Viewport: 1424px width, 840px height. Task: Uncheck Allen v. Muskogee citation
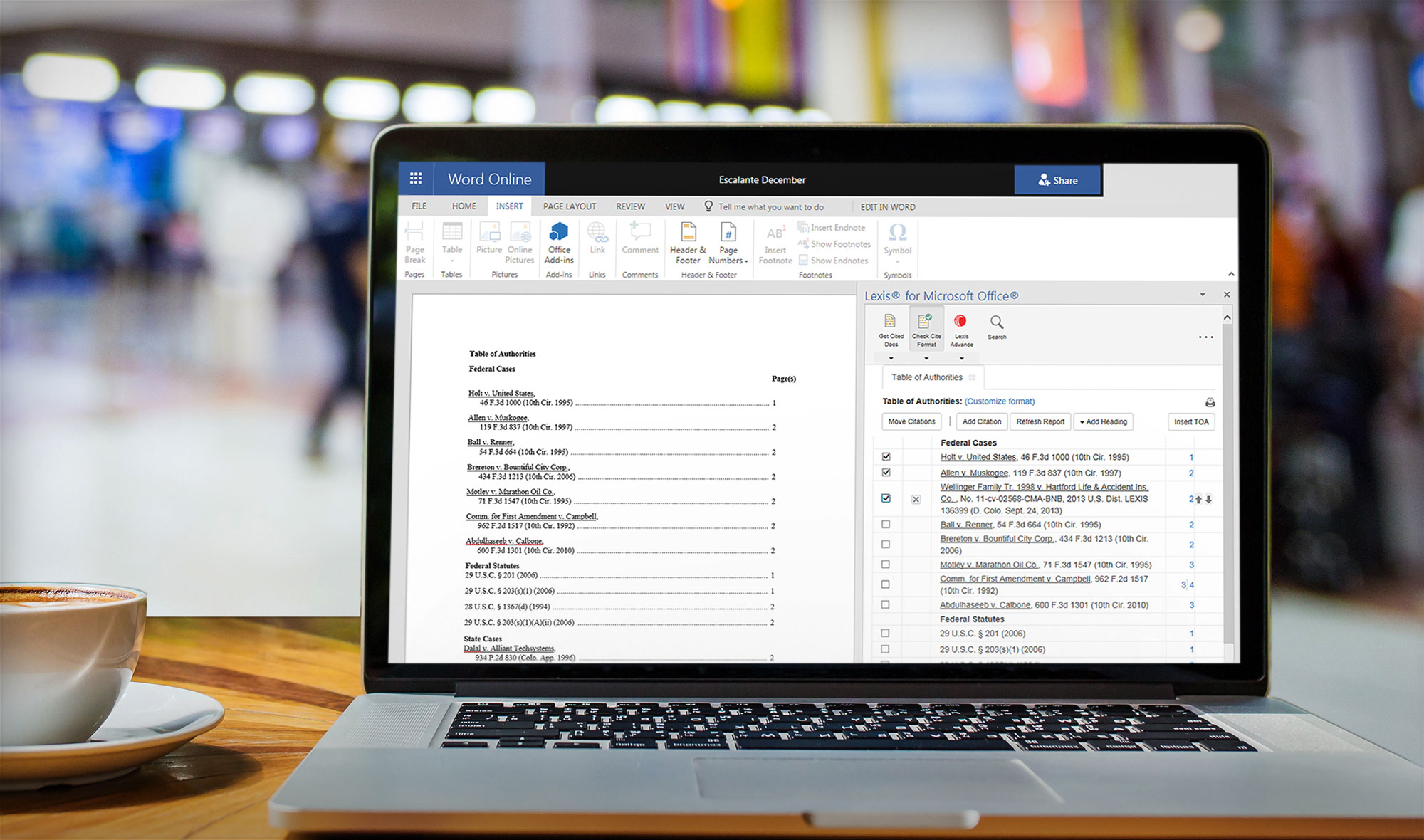pos(886,472)
